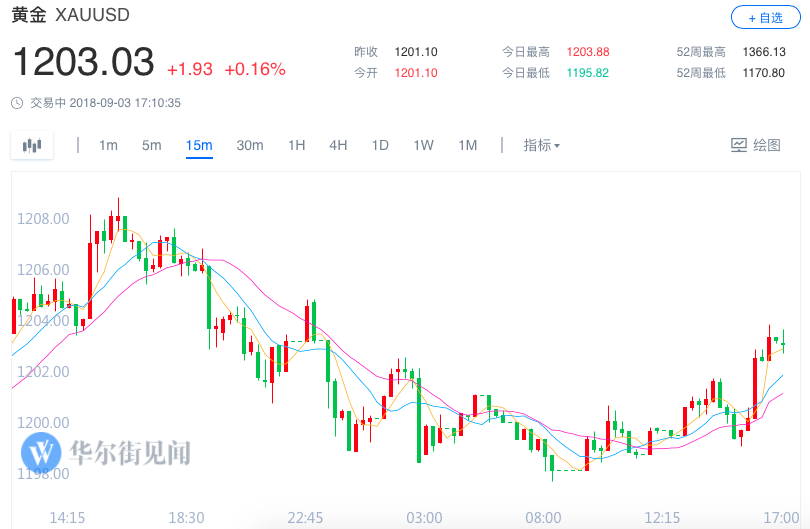Add gold to watchlist with + 自选

[766, 18]
